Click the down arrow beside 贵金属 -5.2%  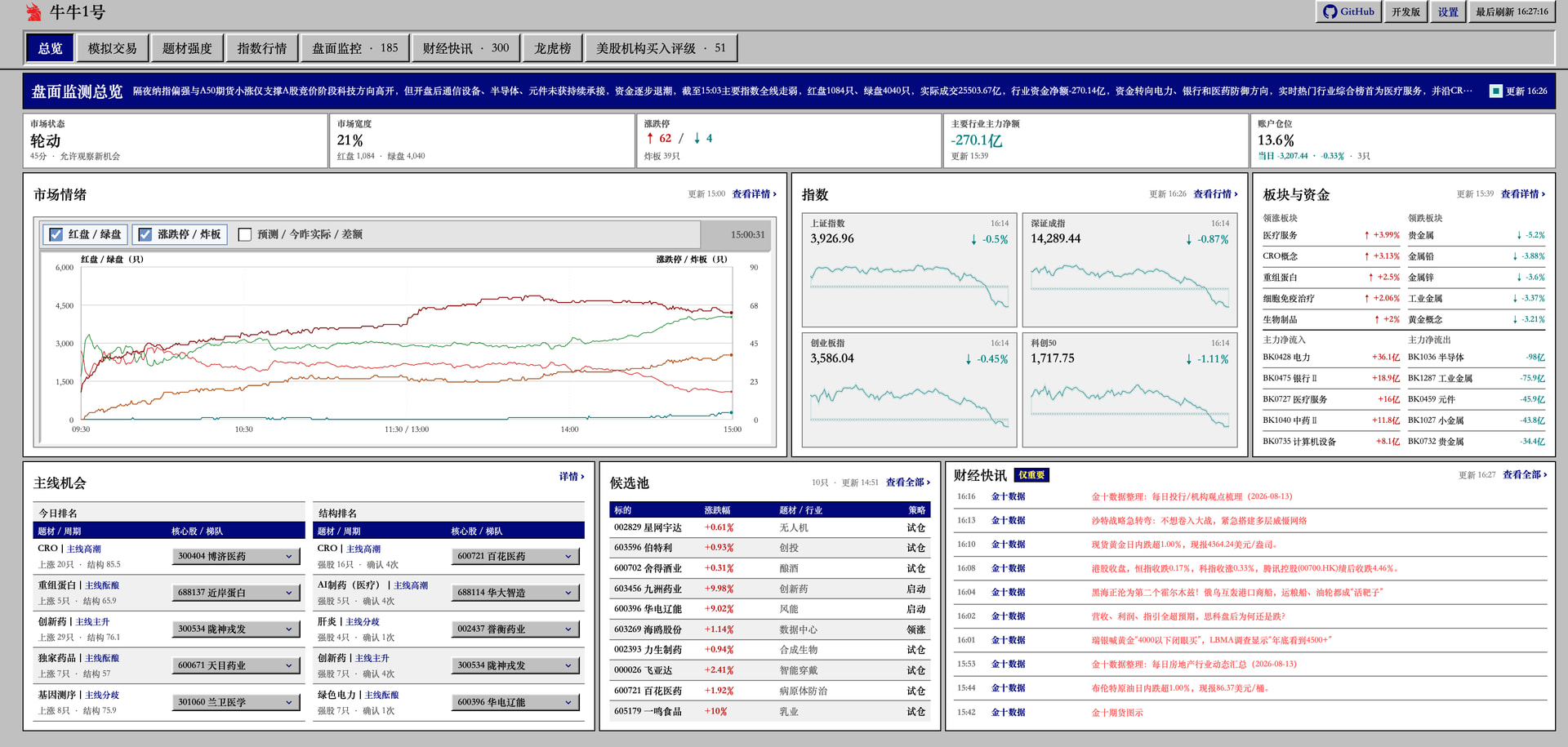pos(1519,235)
